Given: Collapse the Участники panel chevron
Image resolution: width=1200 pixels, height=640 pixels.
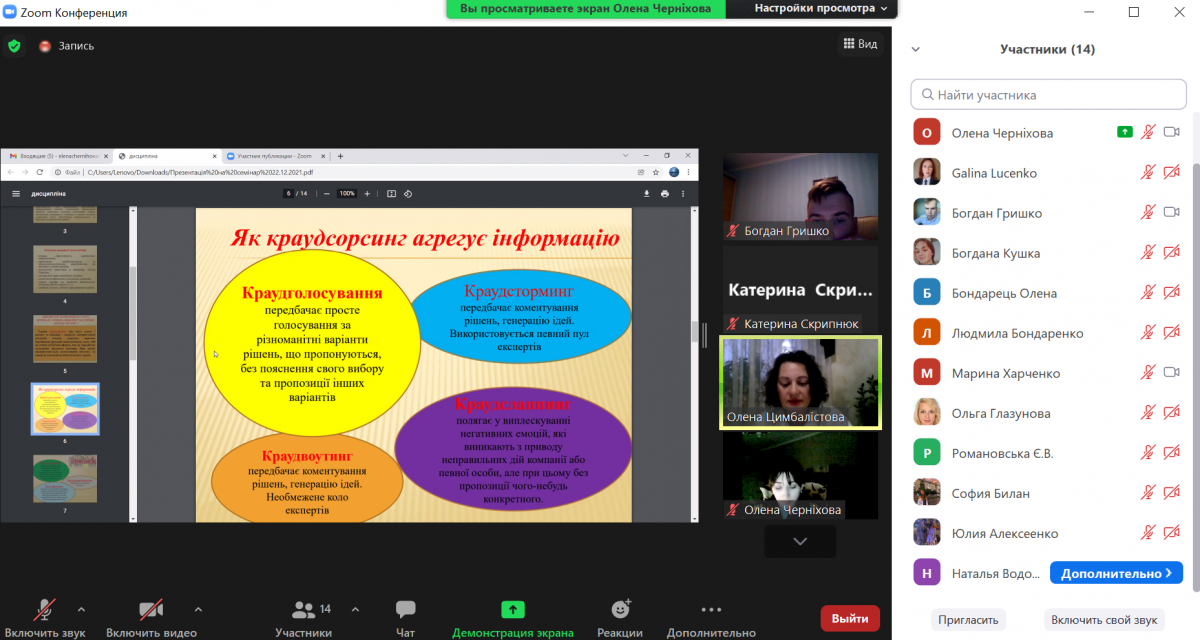Looking at the screenshot, I should click(x=915, y=49).
